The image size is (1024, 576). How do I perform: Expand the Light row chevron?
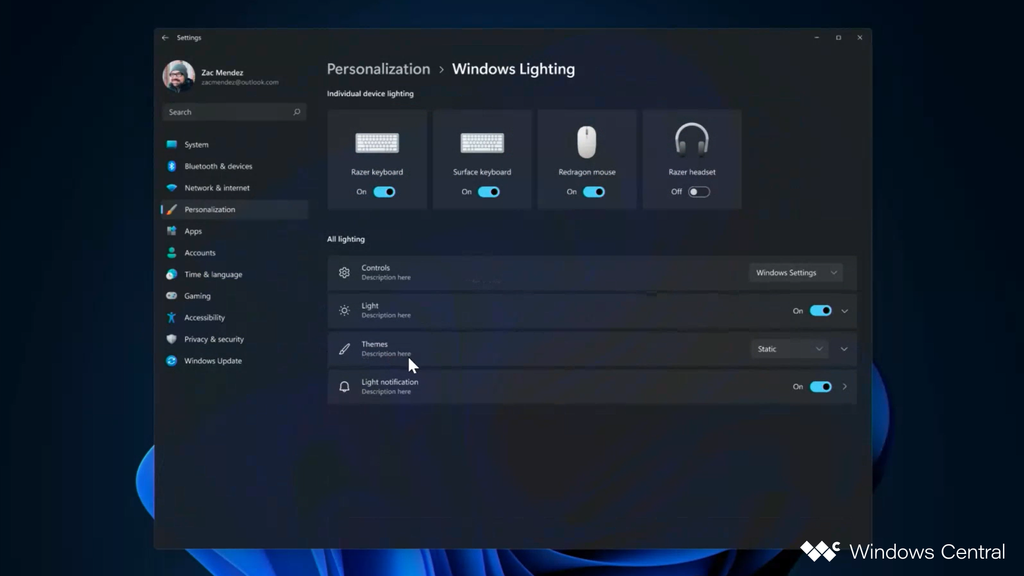click(x=844, y=310)
